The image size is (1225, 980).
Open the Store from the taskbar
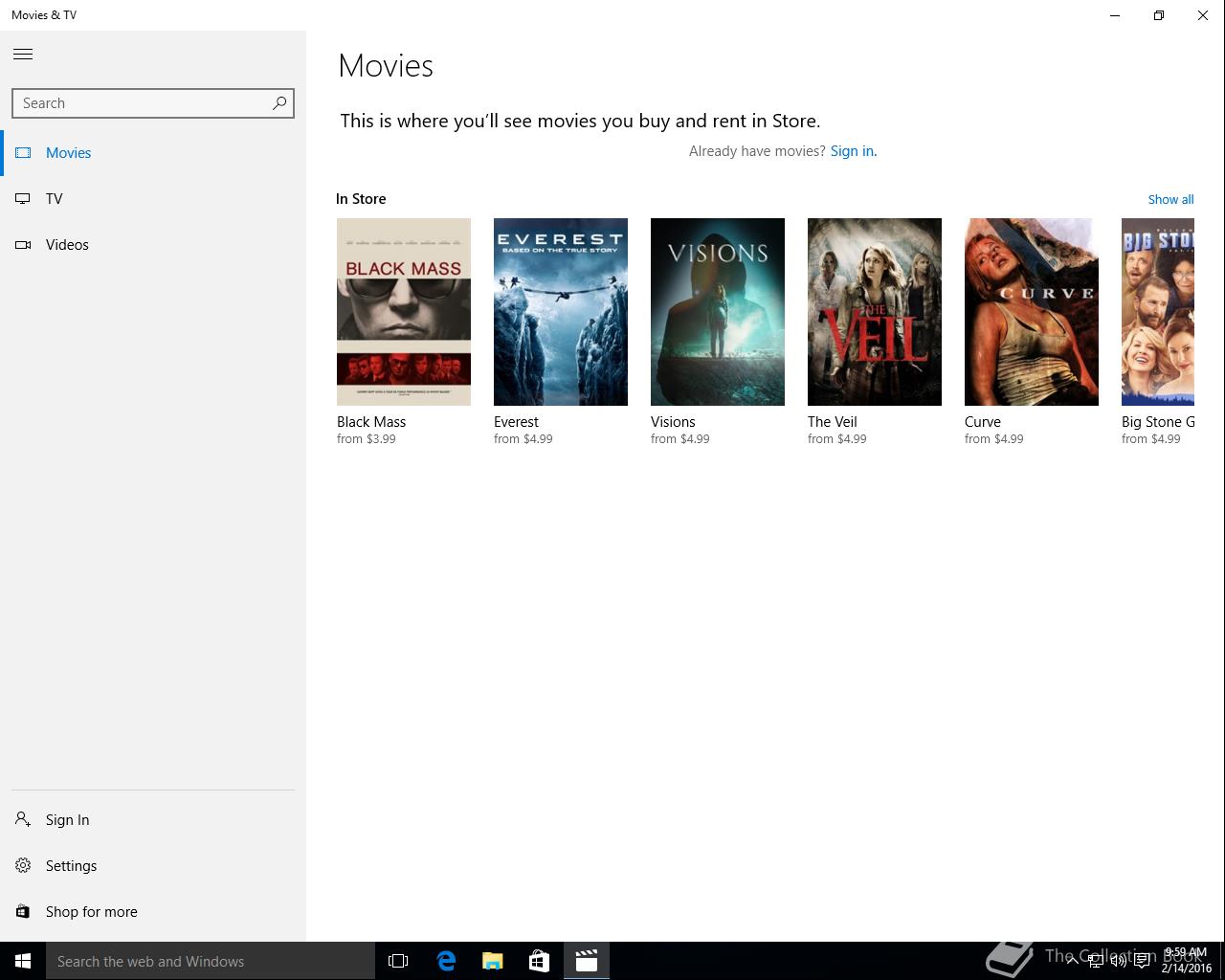pos(540,961)
